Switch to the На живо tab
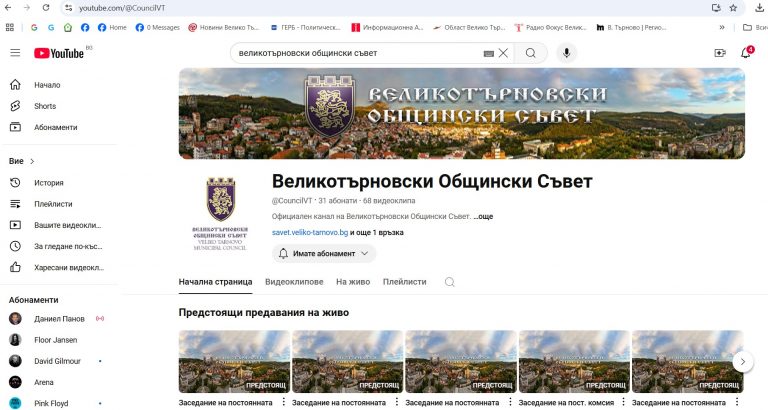This screenshot has width=768, height=410. (x=353, y=283)
